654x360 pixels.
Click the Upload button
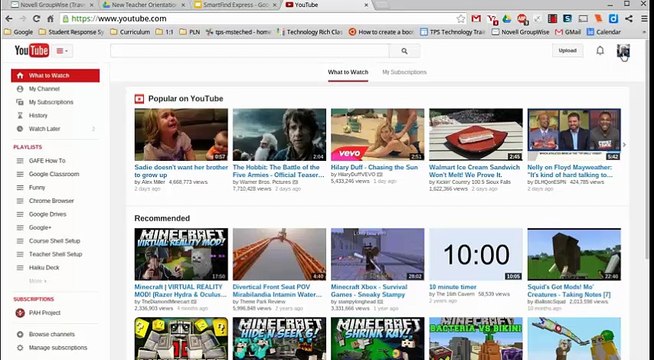tap(567, 50)
